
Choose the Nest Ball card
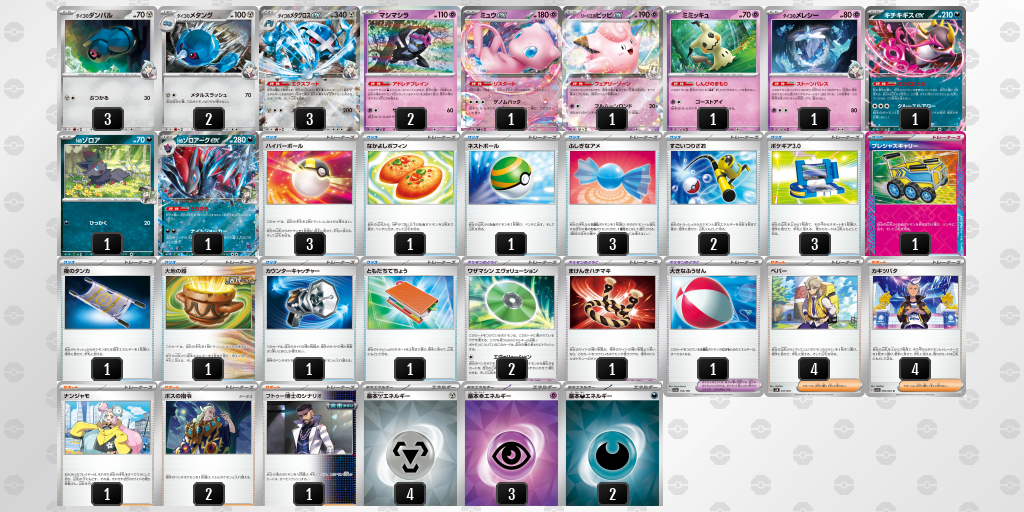click(x=511, y=193)
